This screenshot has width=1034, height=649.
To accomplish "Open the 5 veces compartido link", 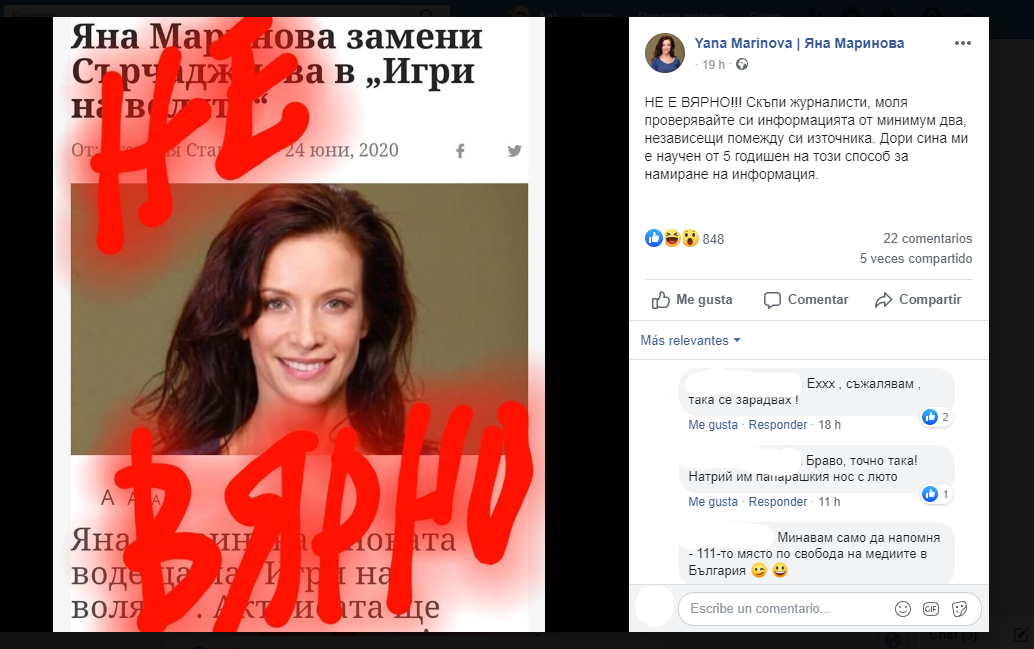I will (x=915, y=259).
